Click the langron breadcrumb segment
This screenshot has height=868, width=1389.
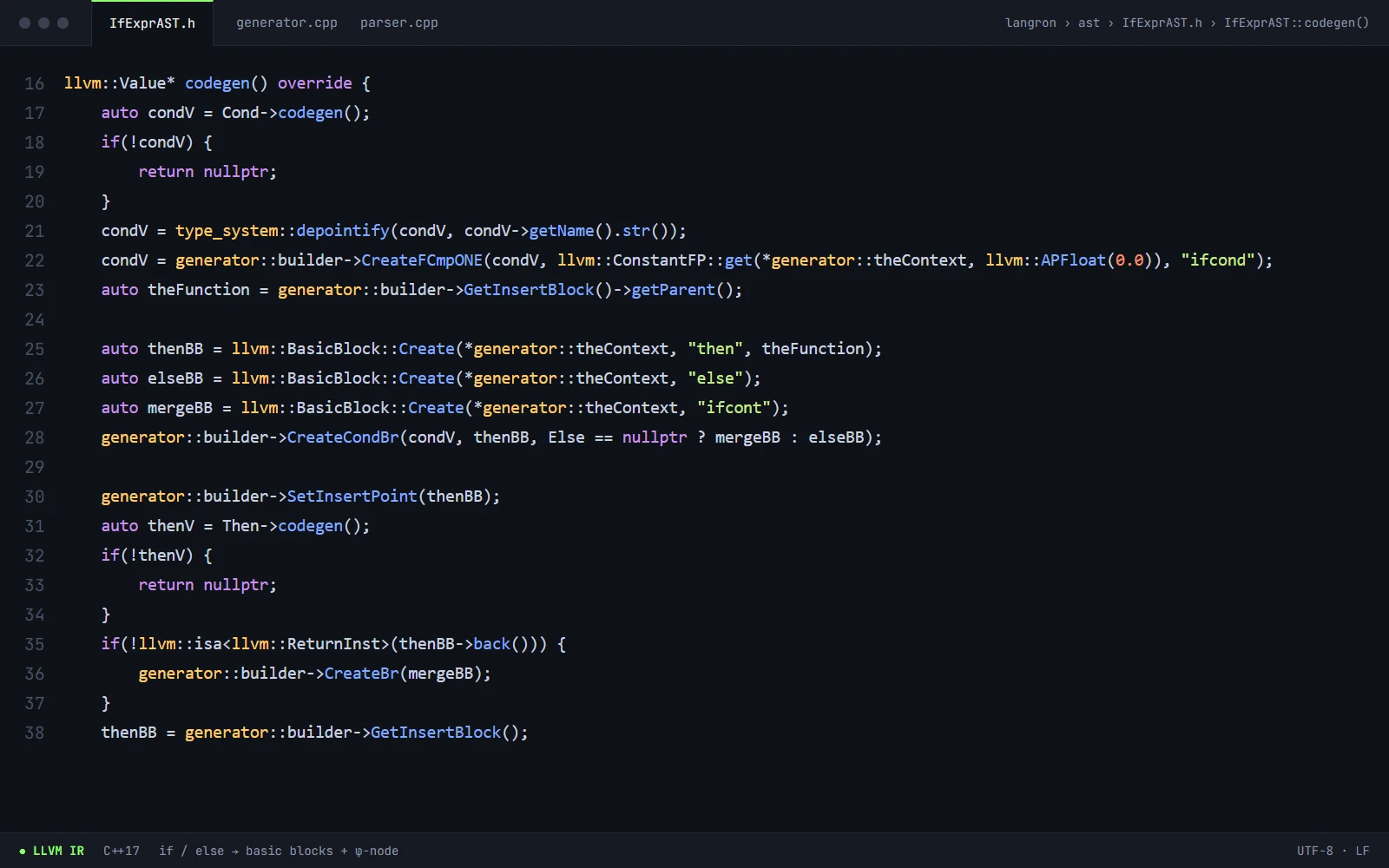pyautogui.click(x=1030, y=23)
